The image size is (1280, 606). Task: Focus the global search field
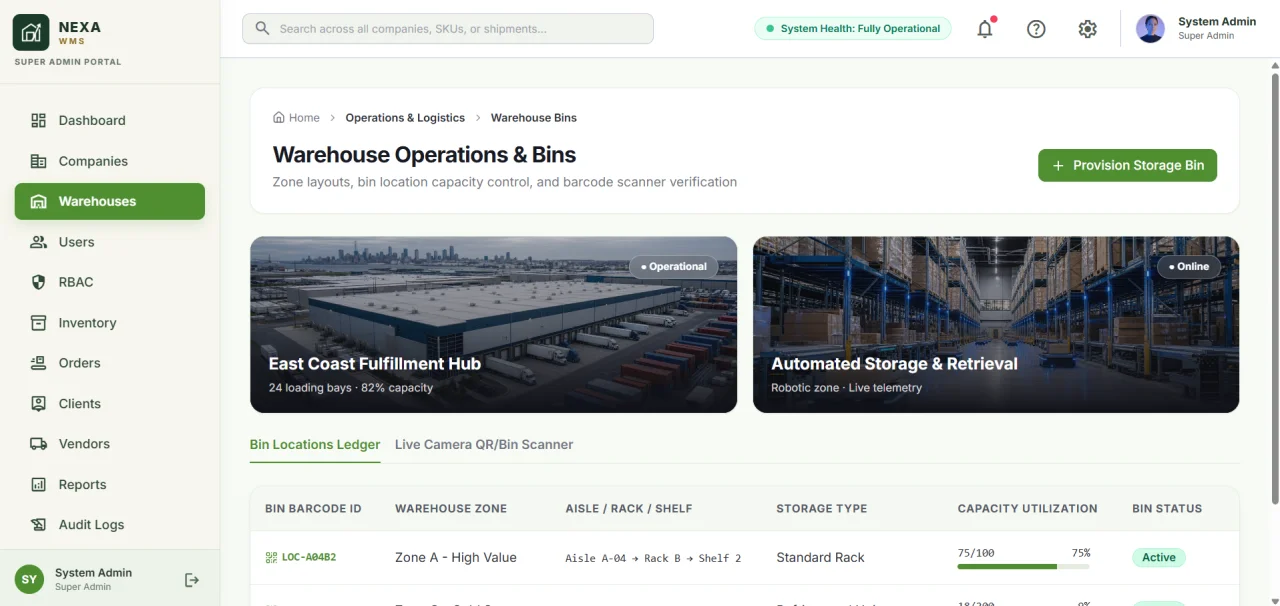coord(448,29)
